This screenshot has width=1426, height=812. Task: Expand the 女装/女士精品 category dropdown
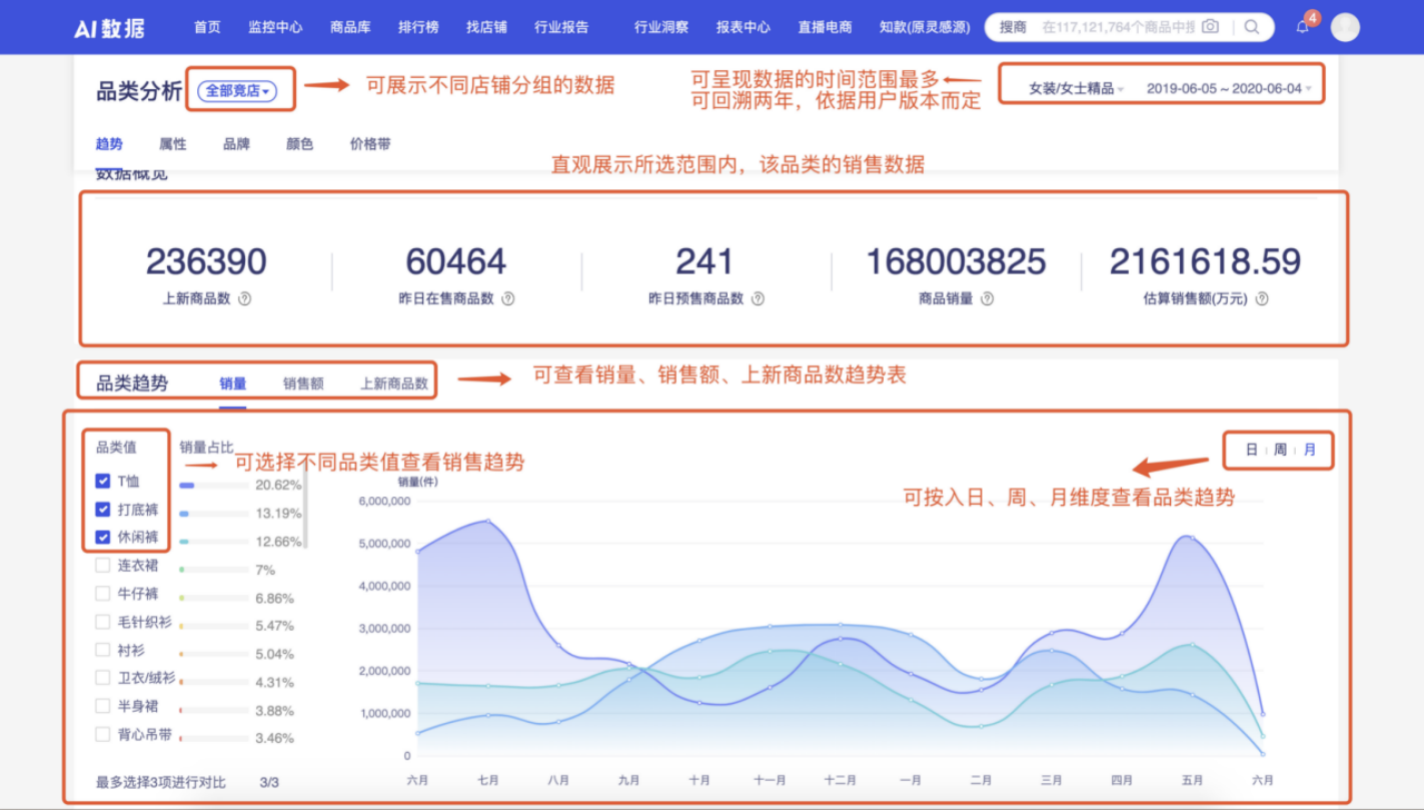(x=1076, y=88)
